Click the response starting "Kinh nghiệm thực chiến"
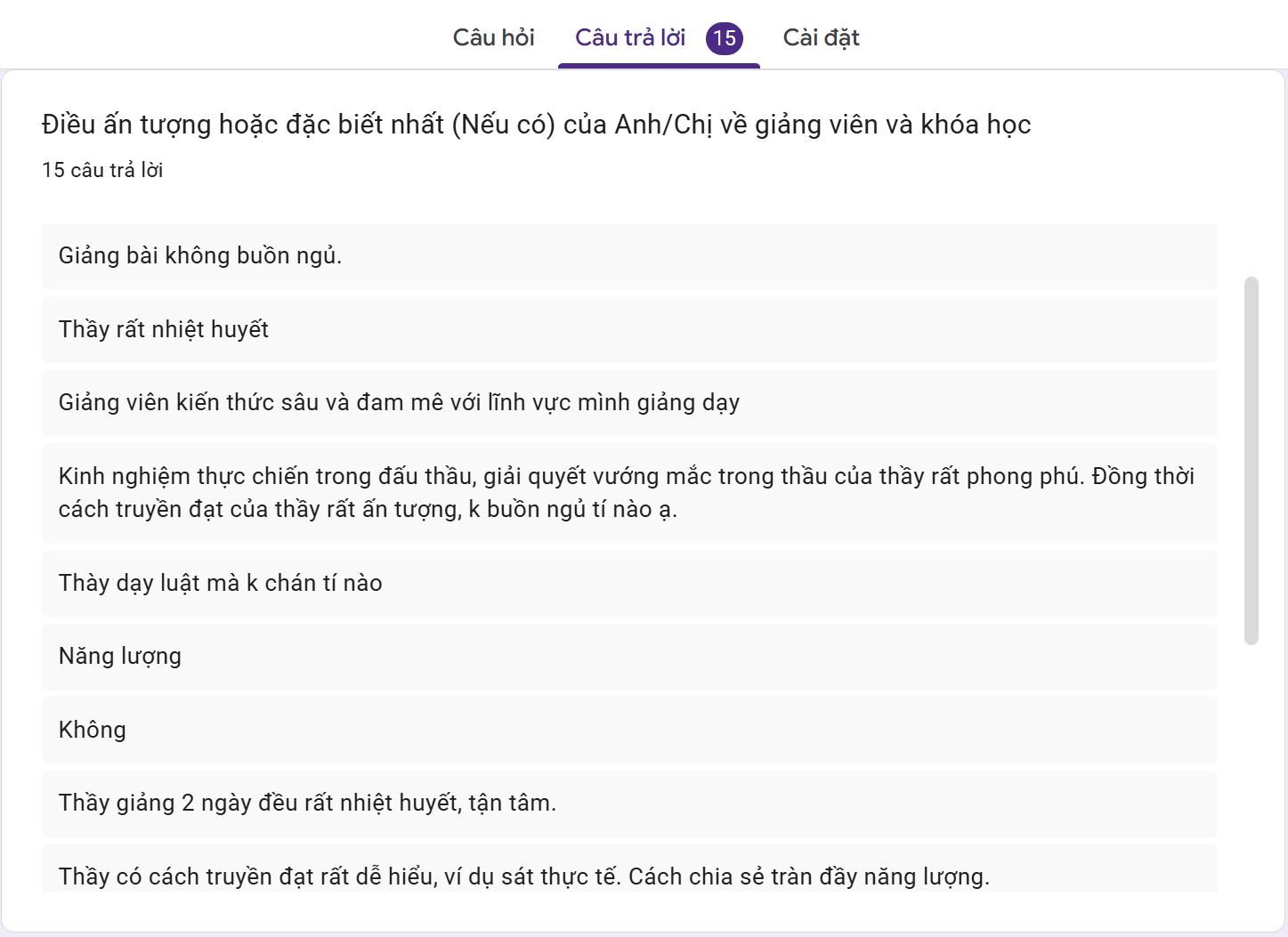1288x937 pixels. tap(626, 493)
